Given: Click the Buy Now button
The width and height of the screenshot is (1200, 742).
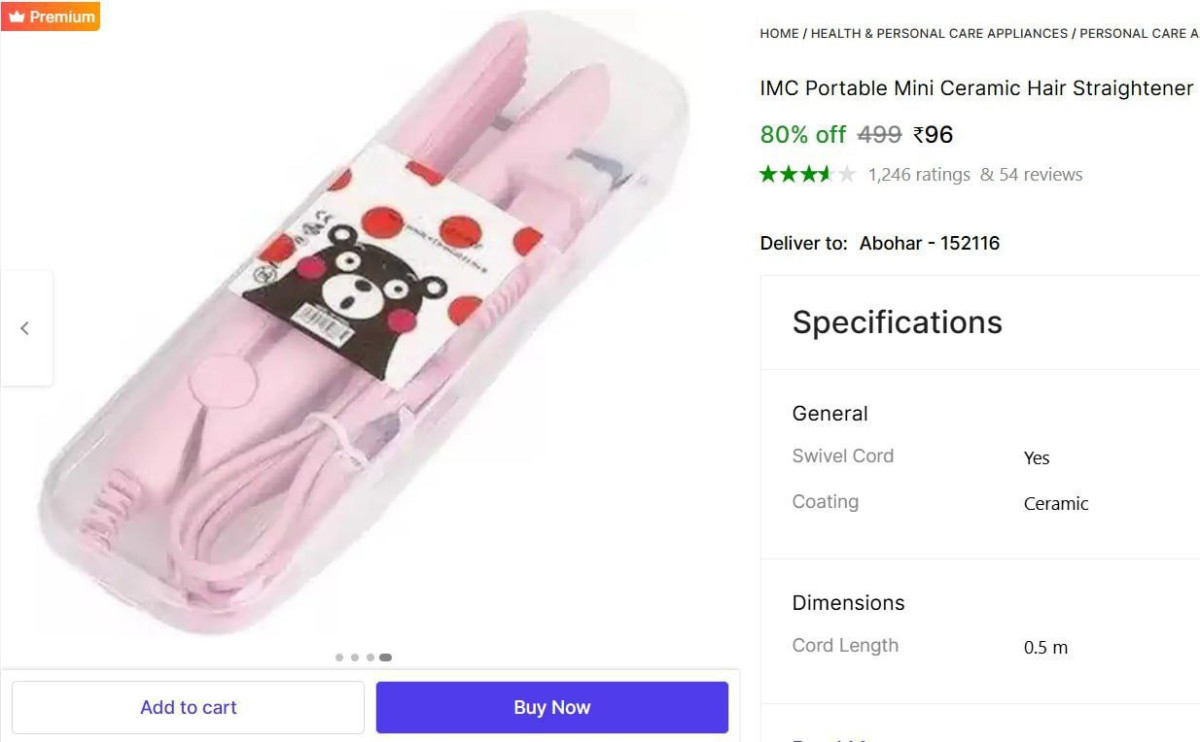Looking at the screenshot, I should point(552,707).
